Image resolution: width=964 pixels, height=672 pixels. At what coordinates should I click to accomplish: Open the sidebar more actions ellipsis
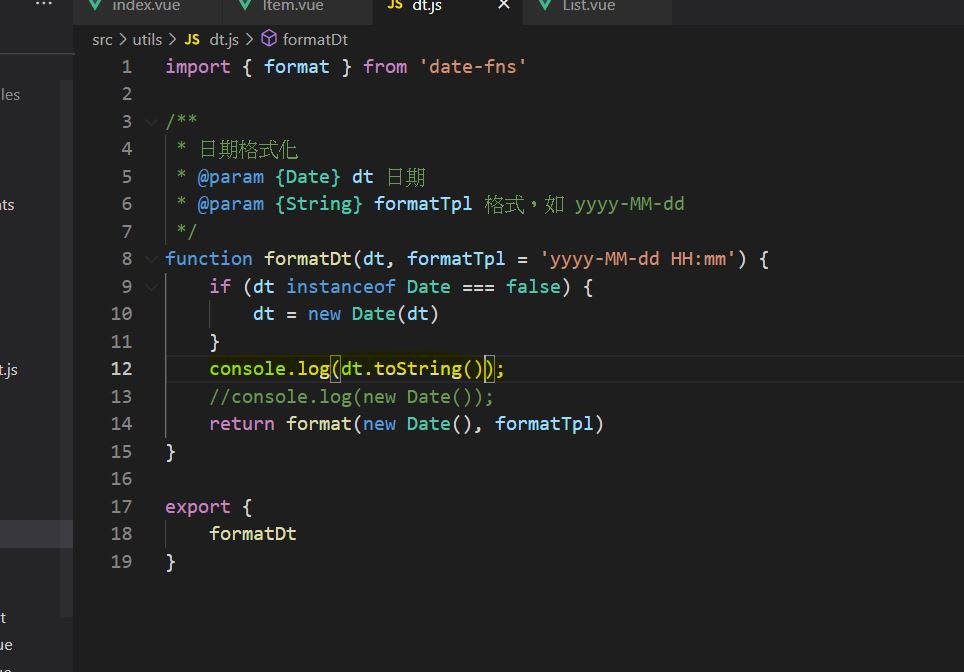tap(44, 4)
